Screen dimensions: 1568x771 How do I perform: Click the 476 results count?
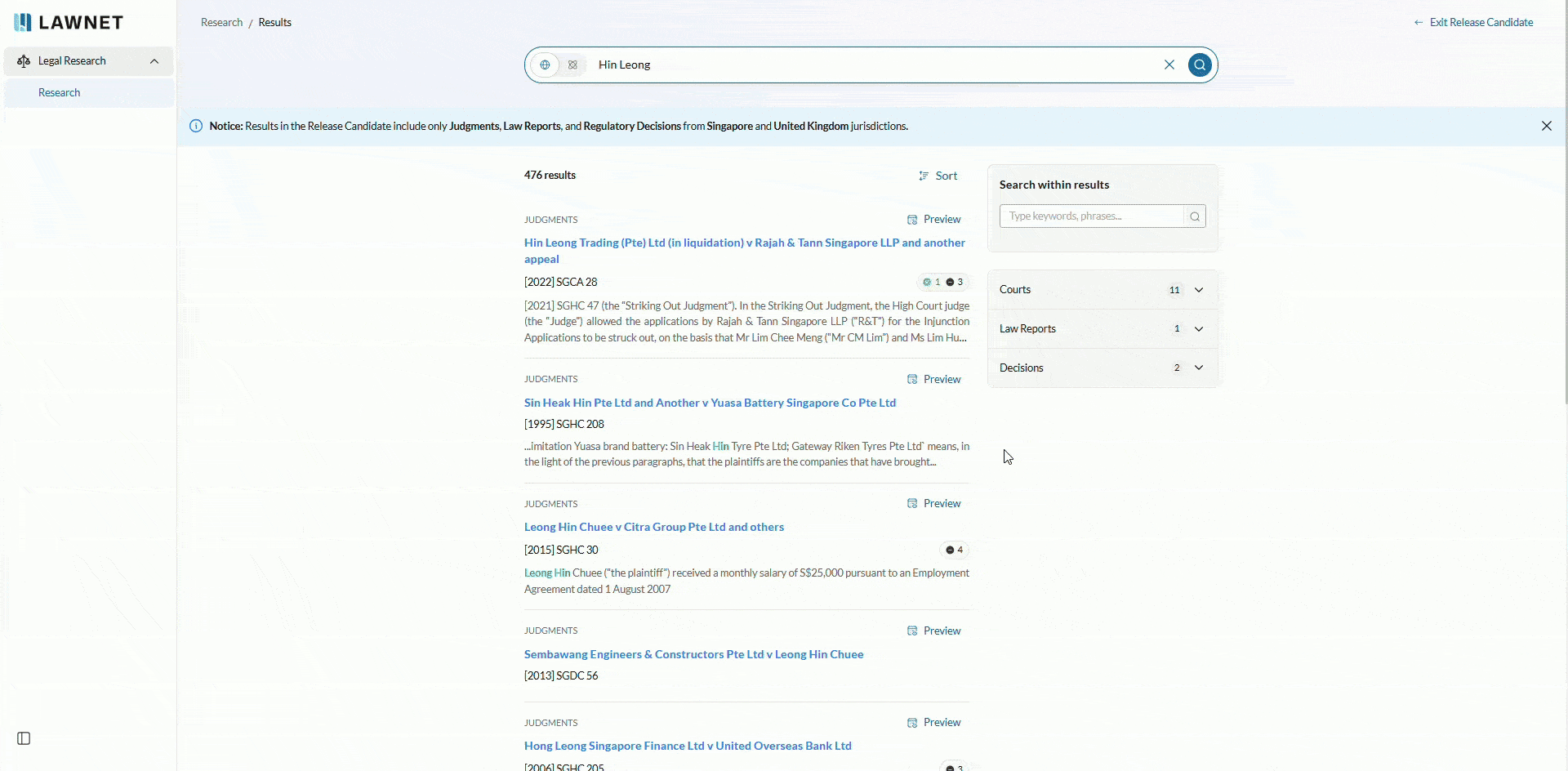(x=550, y=175)
